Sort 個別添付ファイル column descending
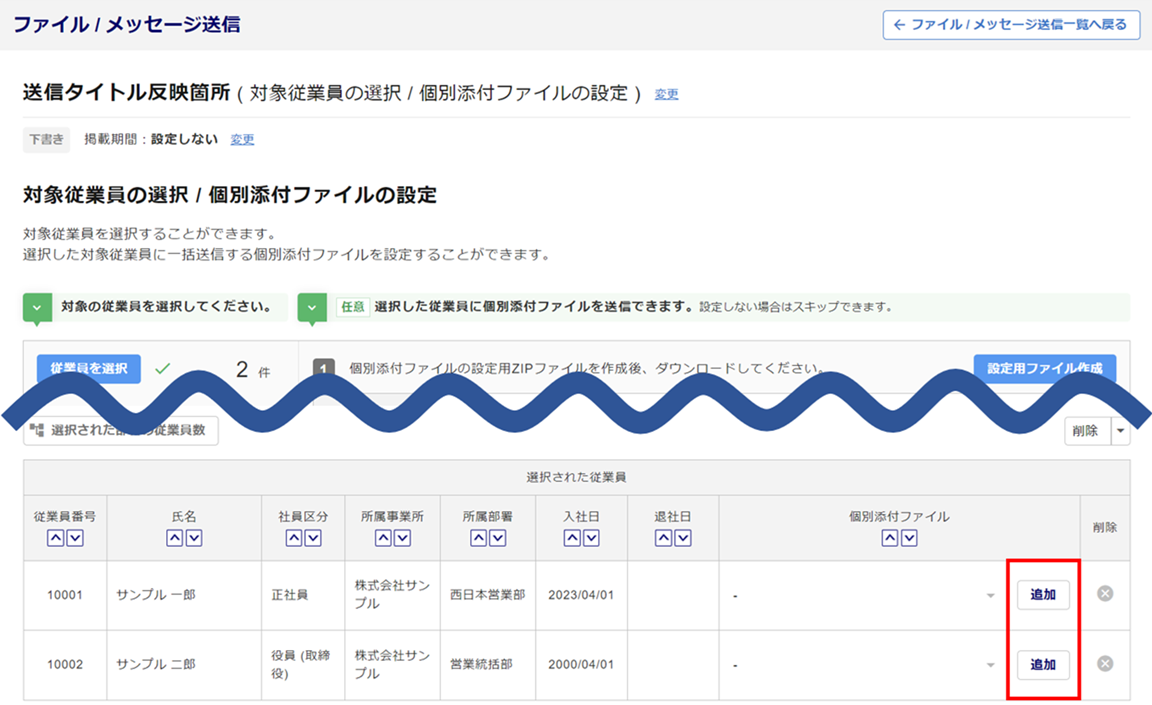1152x705 pixels. pos(909,538)
